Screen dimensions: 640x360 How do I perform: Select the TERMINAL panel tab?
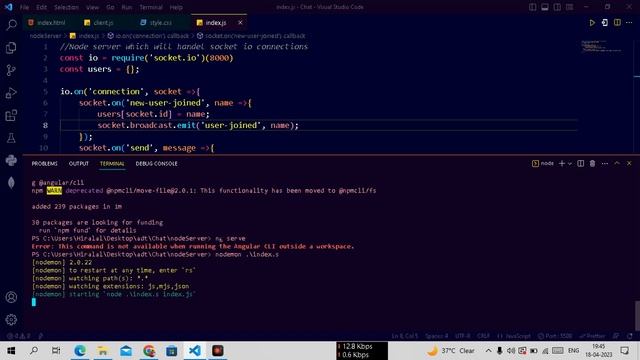click(x=112, y=164)
